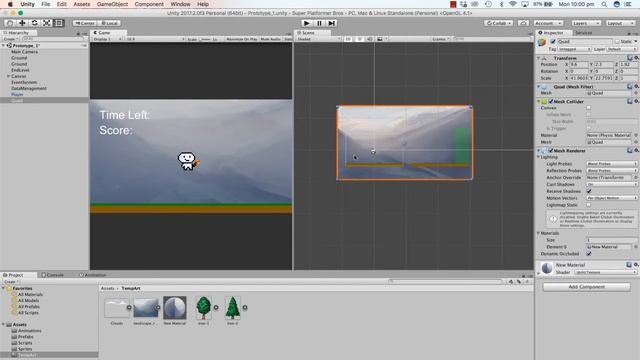Select the Hand tool in the toolbar
This screenshot has height=360, width=640.
[10, 23]
